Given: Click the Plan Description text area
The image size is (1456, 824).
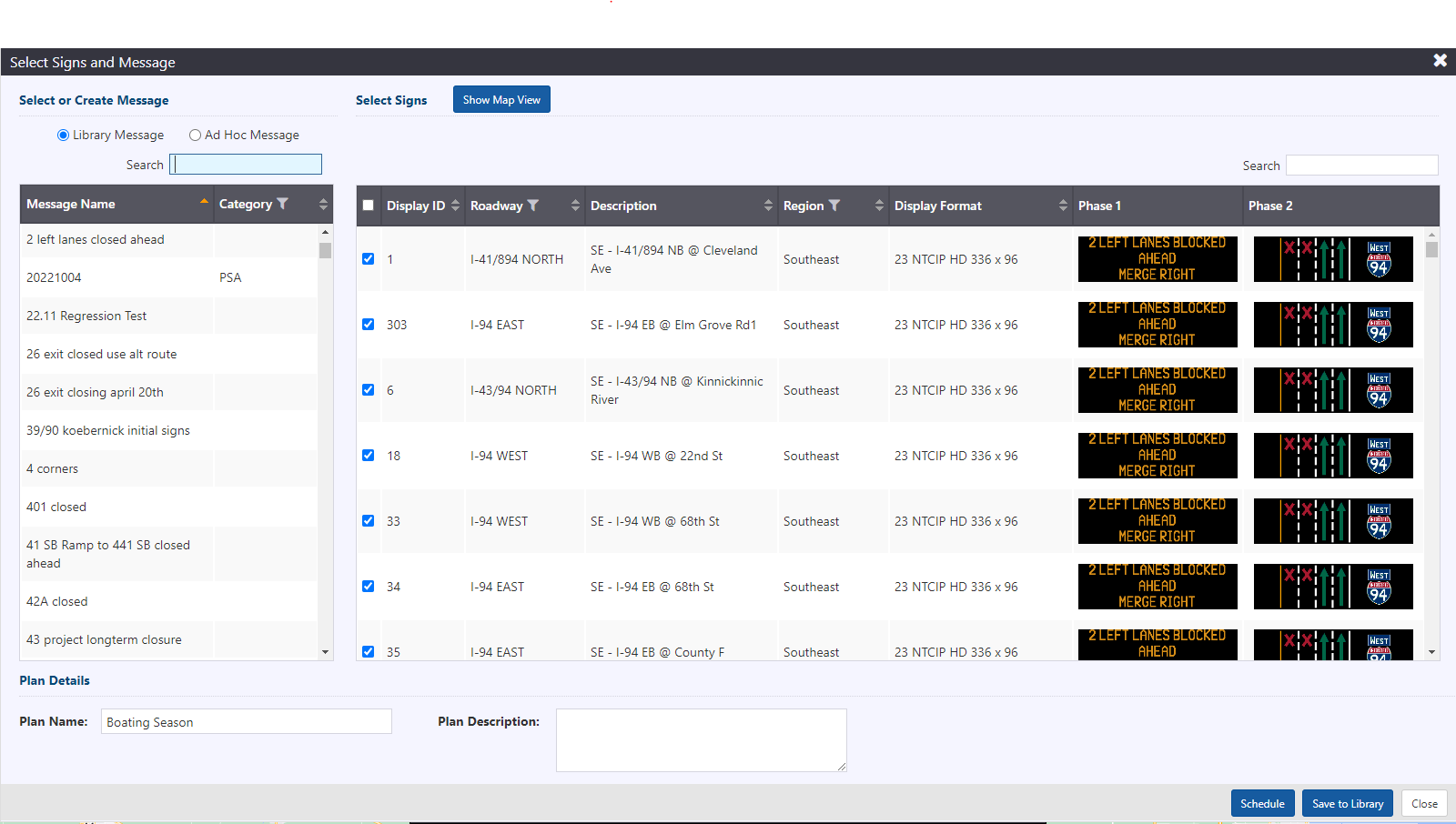Looking at the screenshot, I should 702,740.
